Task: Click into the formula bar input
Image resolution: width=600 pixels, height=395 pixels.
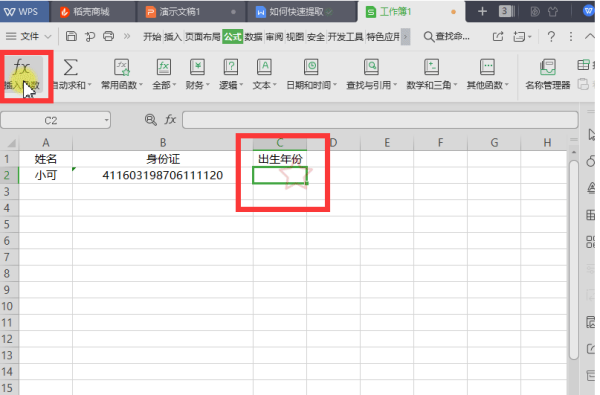Action: pos(380,120)
